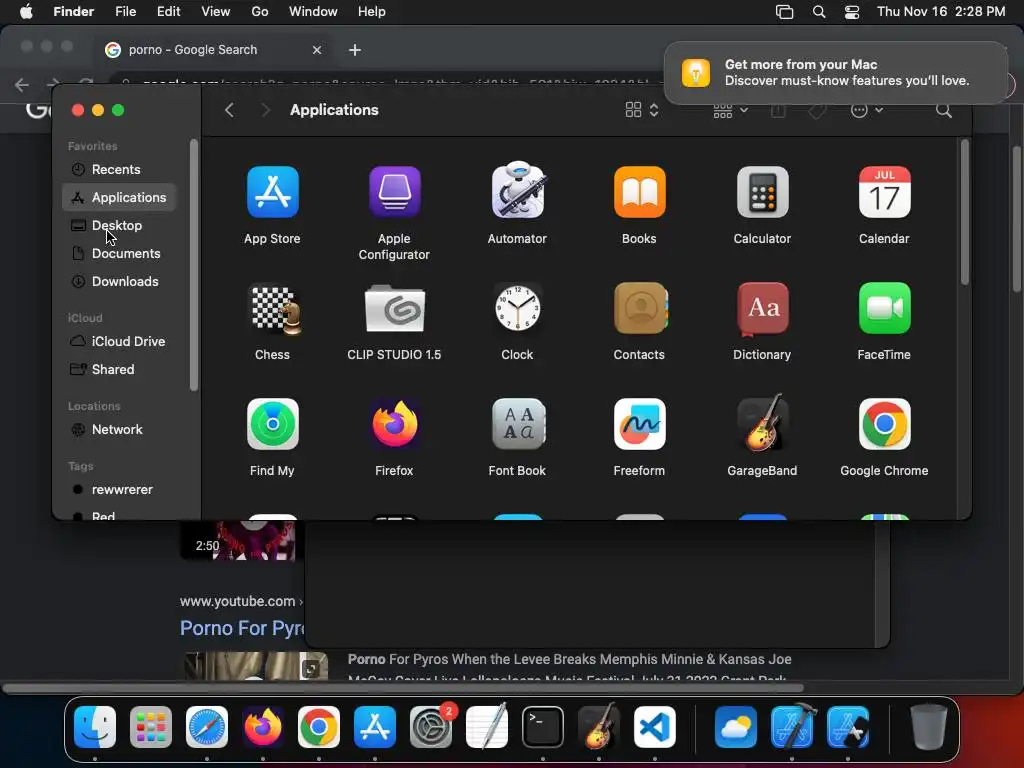Select Shared in Finder sidebar
The image size is (1024, 768).
coord(119,370)
